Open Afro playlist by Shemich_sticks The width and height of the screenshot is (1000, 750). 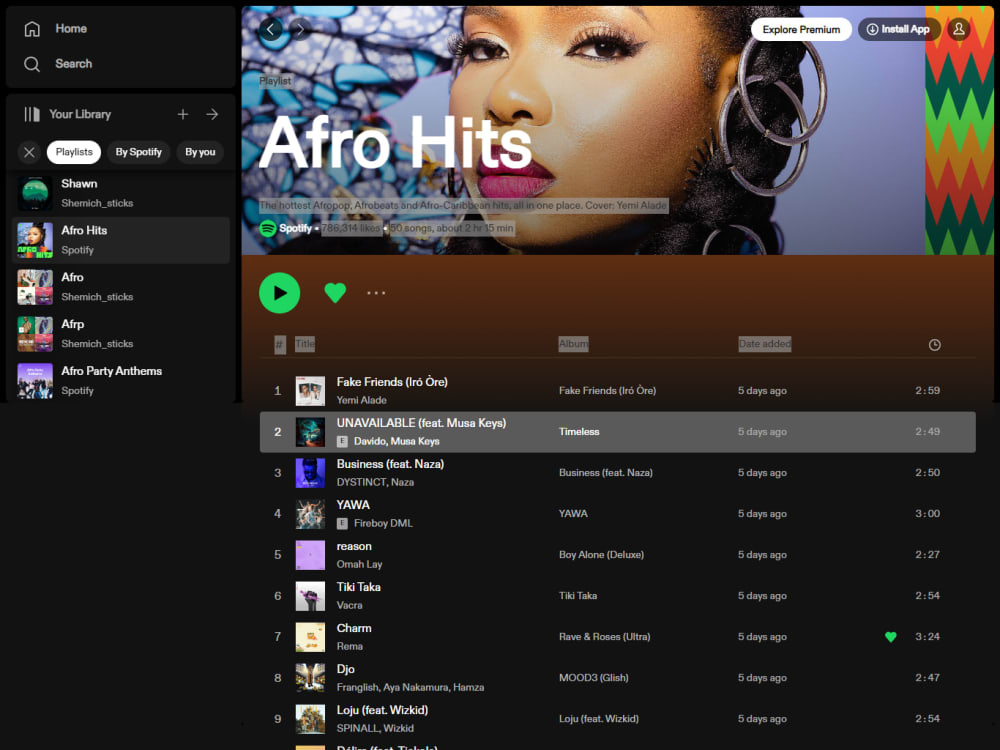(x=121, y=287)
